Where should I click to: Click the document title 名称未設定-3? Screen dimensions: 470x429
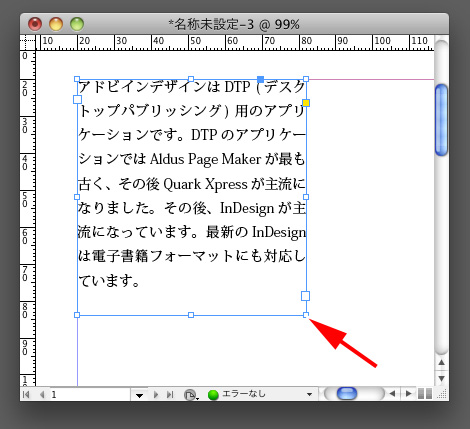[x=211, y=24]
